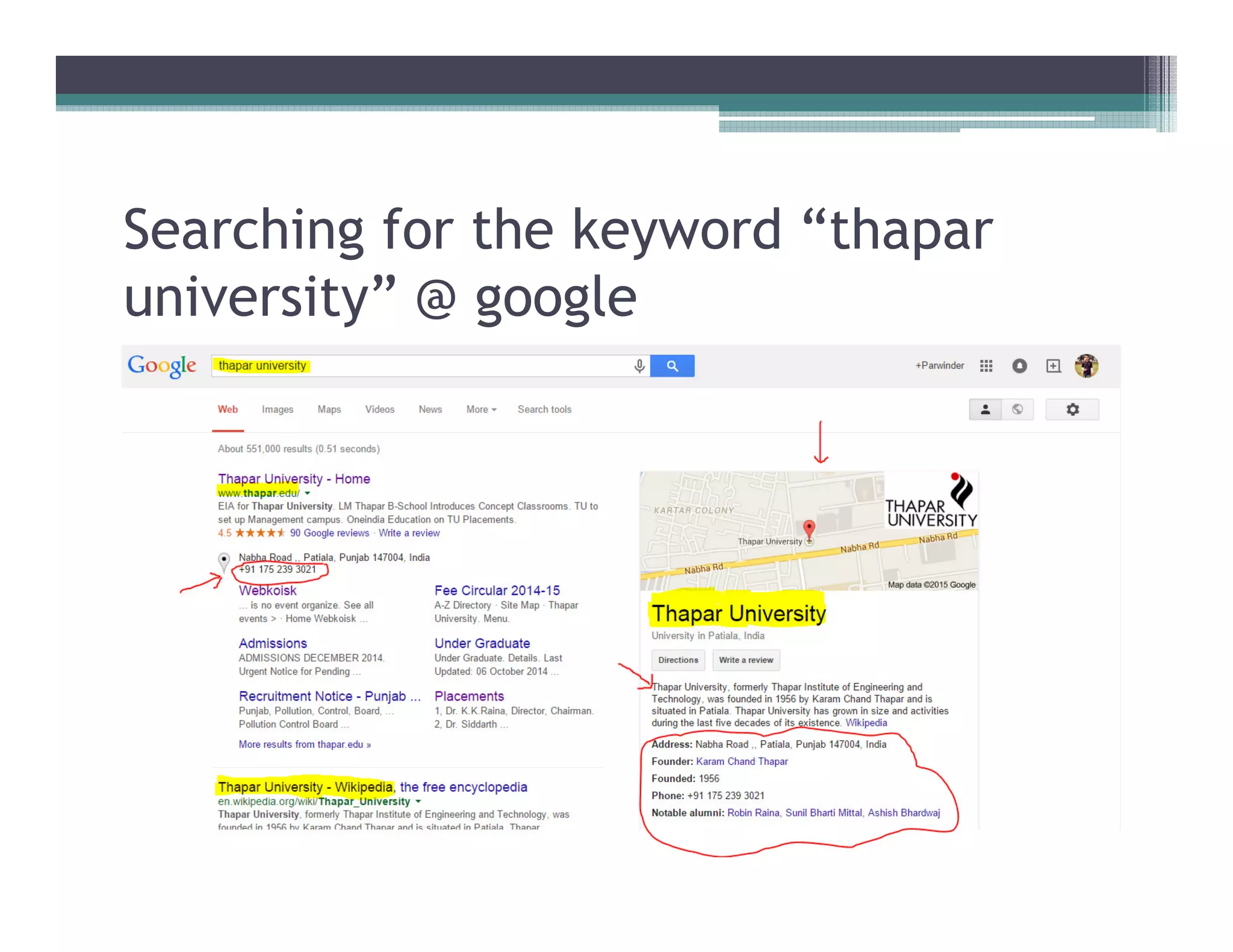Open the Placements sitelink
Screen dimensions: 1233x952
point(469,696)
